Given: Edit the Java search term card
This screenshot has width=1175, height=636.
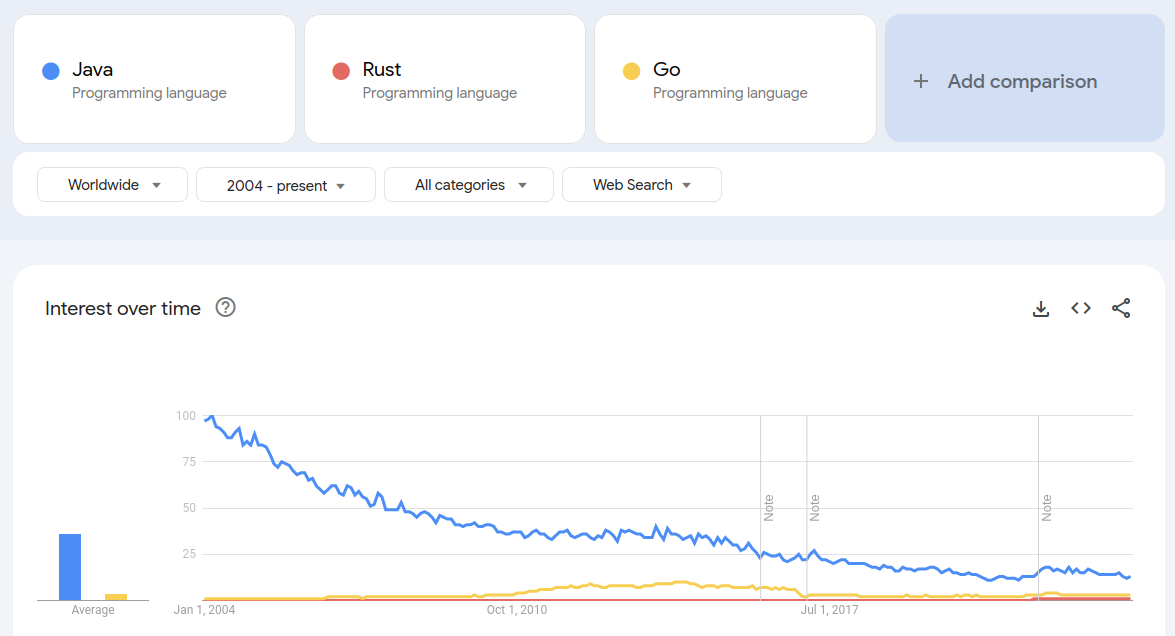Looking at the screenshot, I should tap(154, 80).
